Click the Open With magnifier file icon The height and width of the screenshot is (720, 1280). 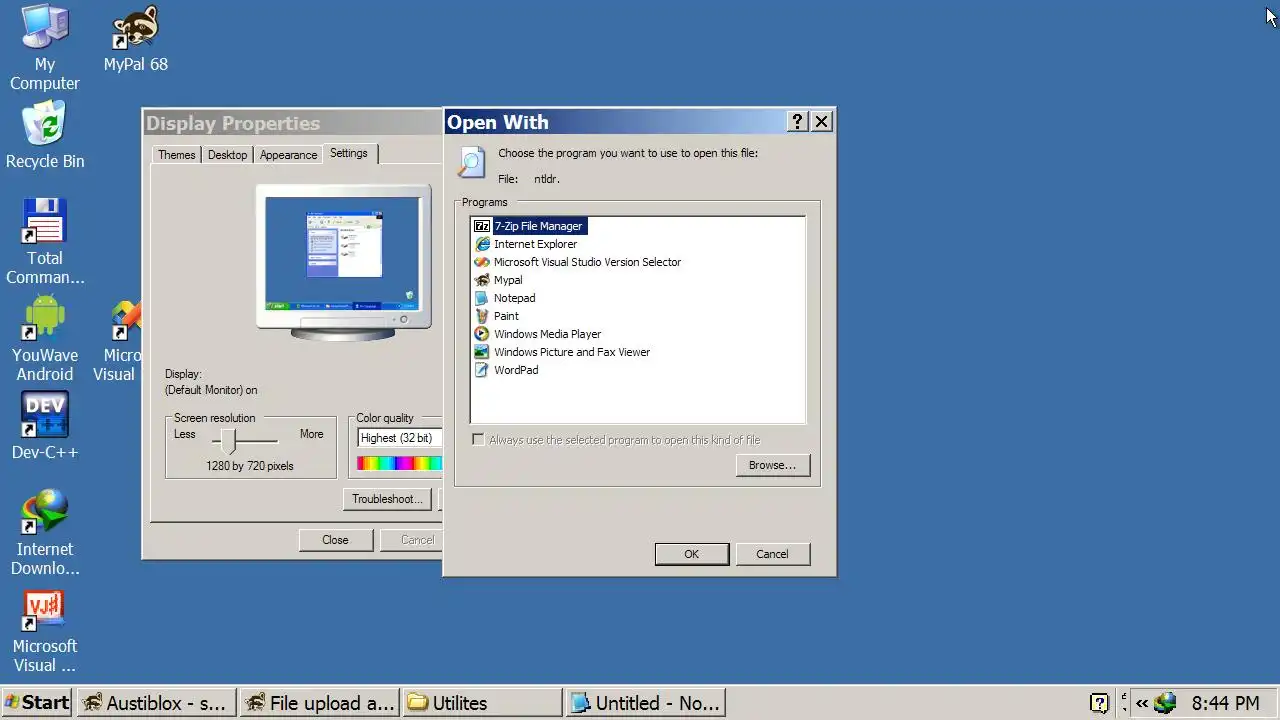click(x=471, y=162)
